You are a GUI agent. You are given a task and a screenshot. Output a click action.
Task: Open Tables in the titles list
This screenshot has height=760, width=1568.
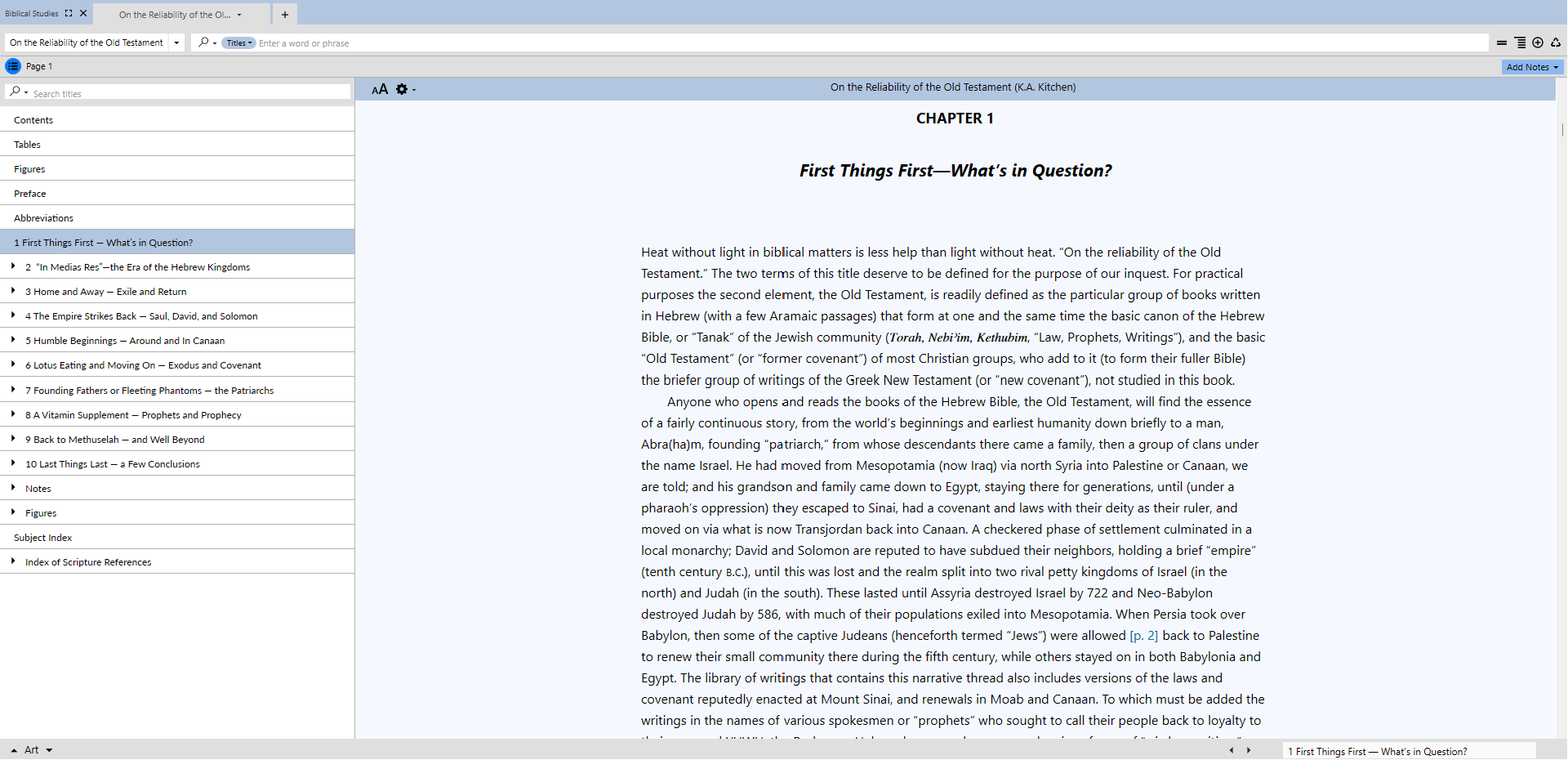(177, 144)
